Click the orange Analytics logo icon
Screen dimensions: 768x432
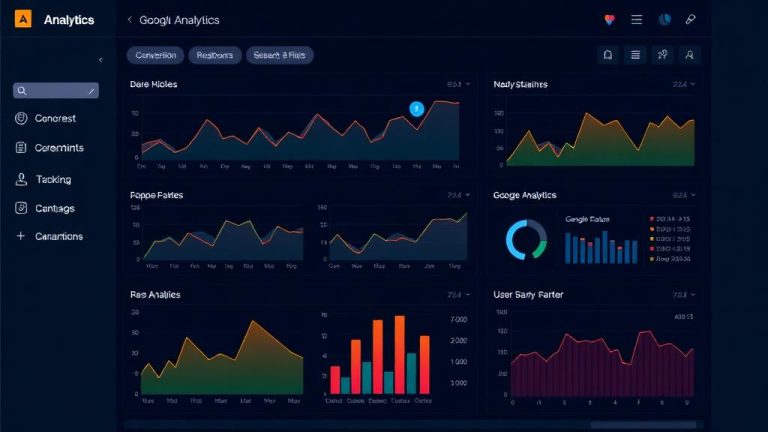point(23,19)
